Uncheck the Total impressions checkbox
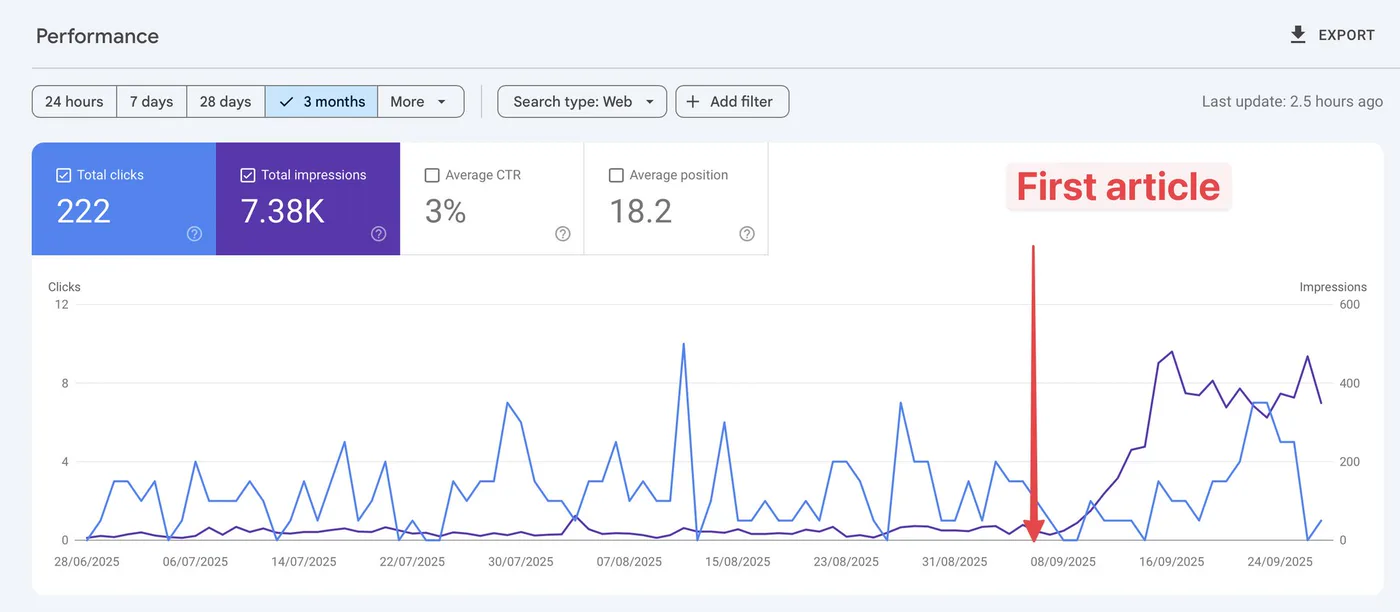Image resolution: width=1400 pixels, height=612 pixels. (248, 175)
